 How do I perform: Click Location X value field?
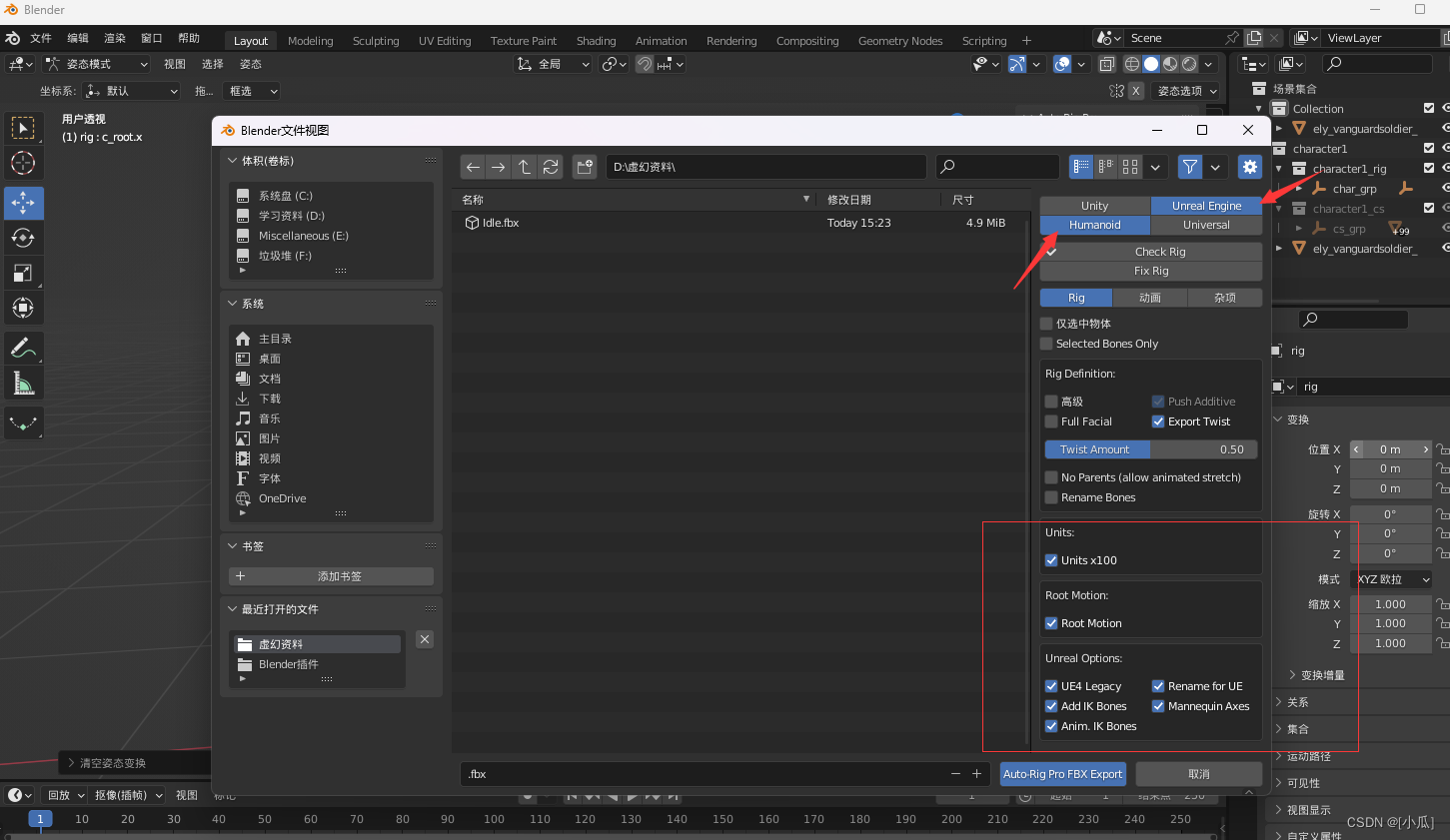coord(1391,449)
